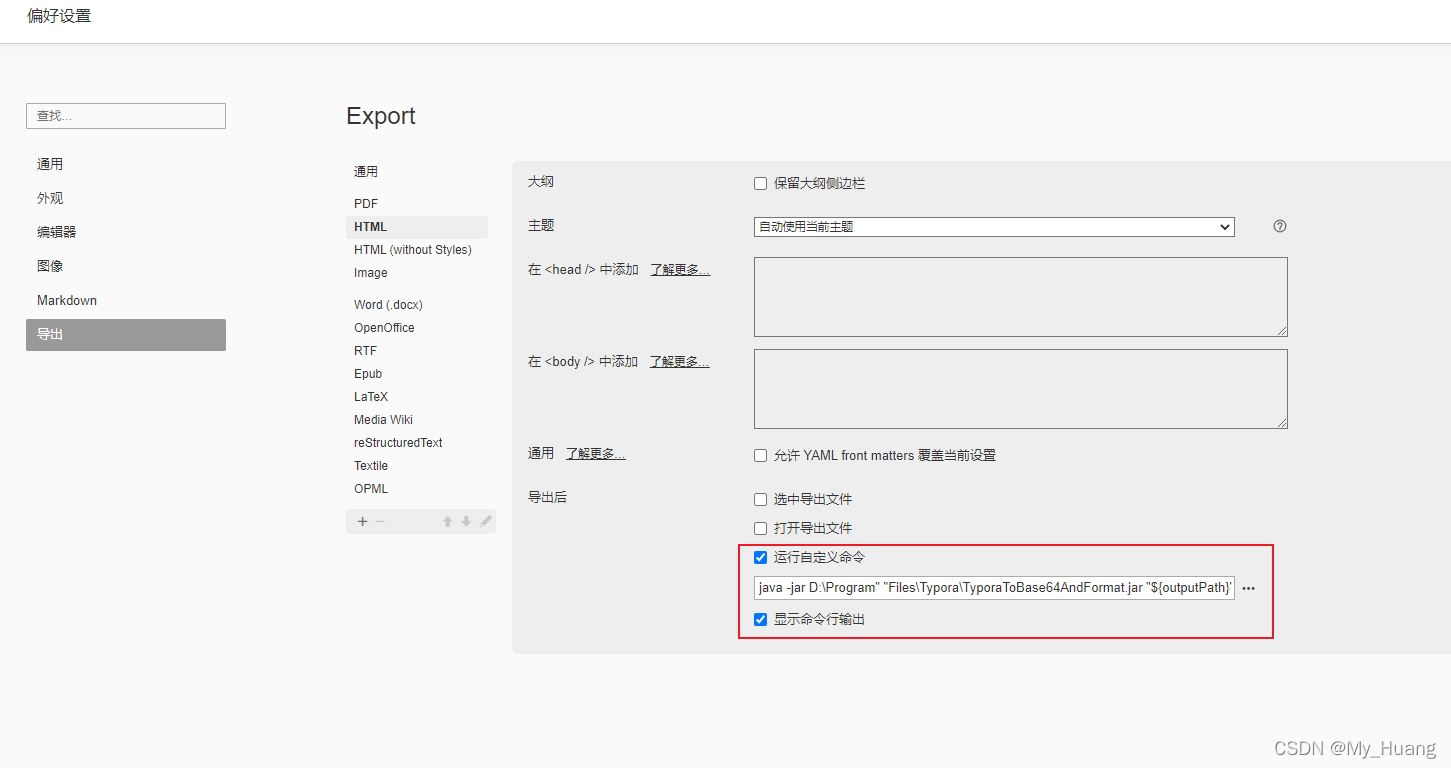Click the plus icon to add export format
Viewport: 1451px width, 768px height.
coord(362,521)
